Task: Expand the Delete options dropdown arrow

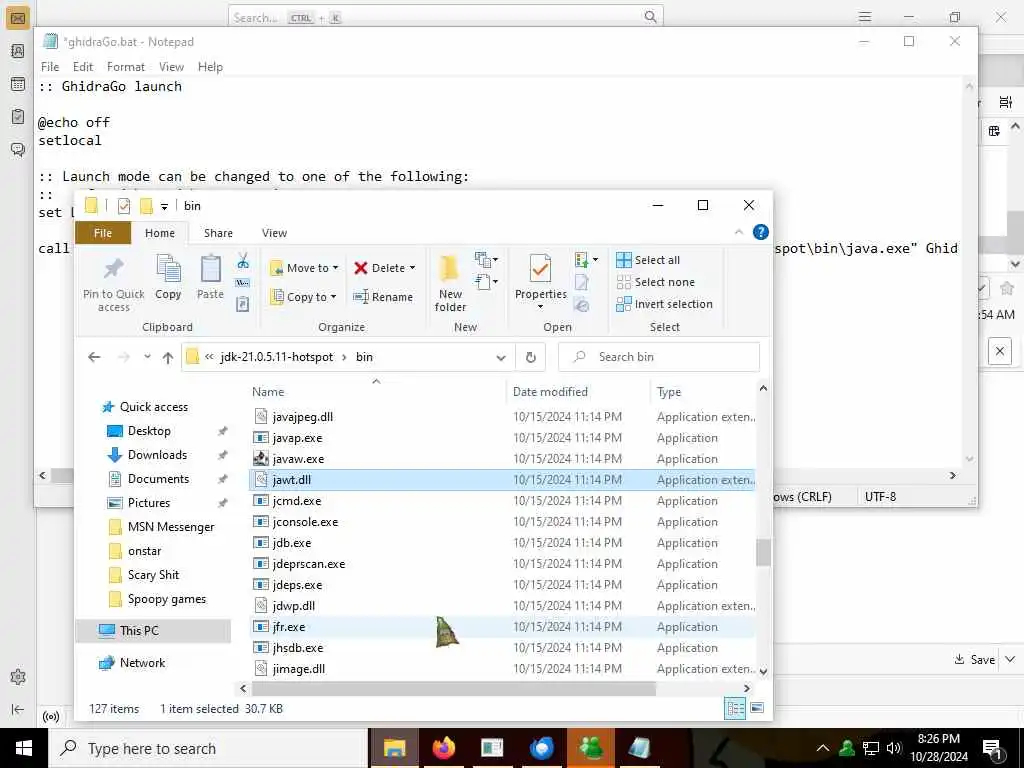Action: point(412,268)
